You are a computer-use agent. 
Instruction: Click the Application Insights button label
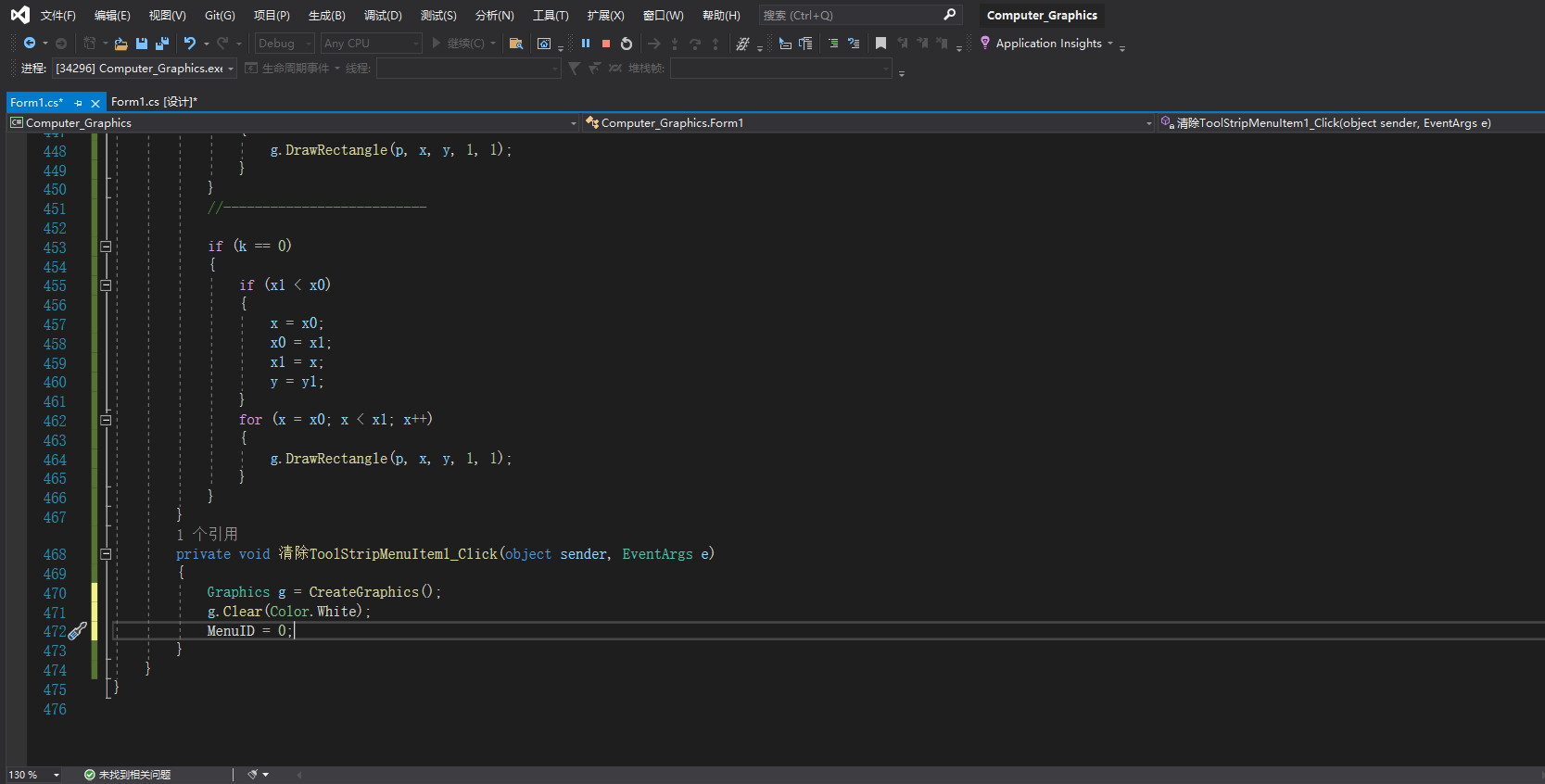(x=1048, y=44)
